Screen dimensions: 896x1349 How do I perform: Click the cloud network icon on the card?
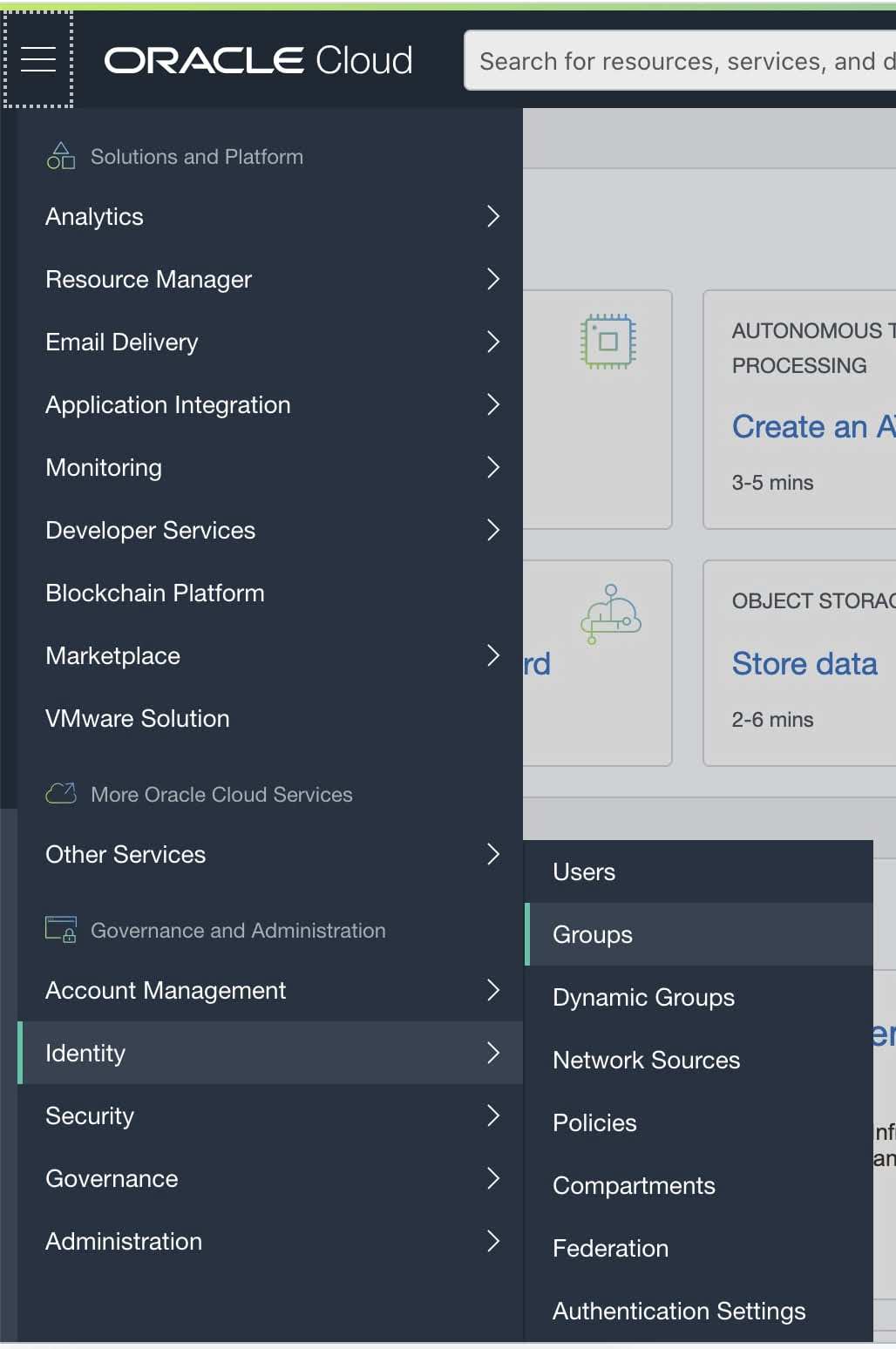tap(611, 613)
